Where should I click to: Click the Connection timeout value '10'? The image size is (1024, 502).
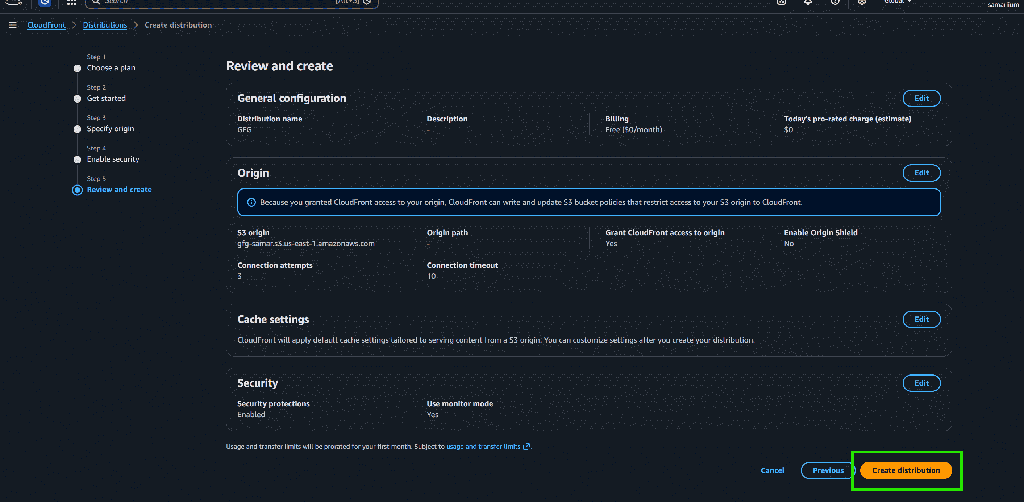tap(431, 276)
